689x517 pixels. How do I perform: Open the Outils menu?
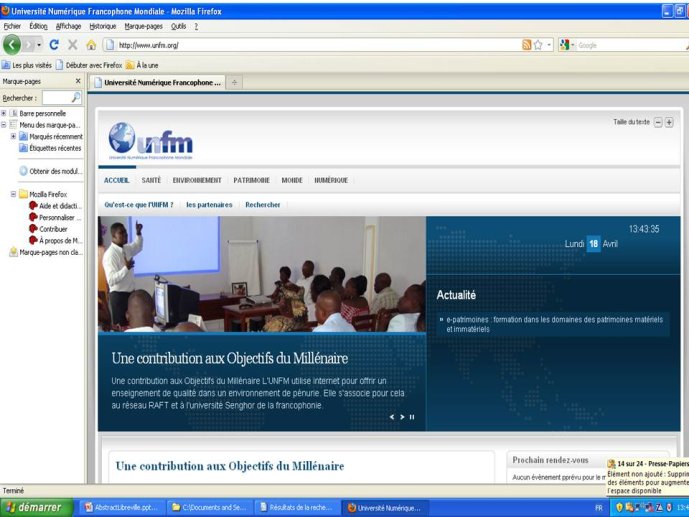coord(178,26)
